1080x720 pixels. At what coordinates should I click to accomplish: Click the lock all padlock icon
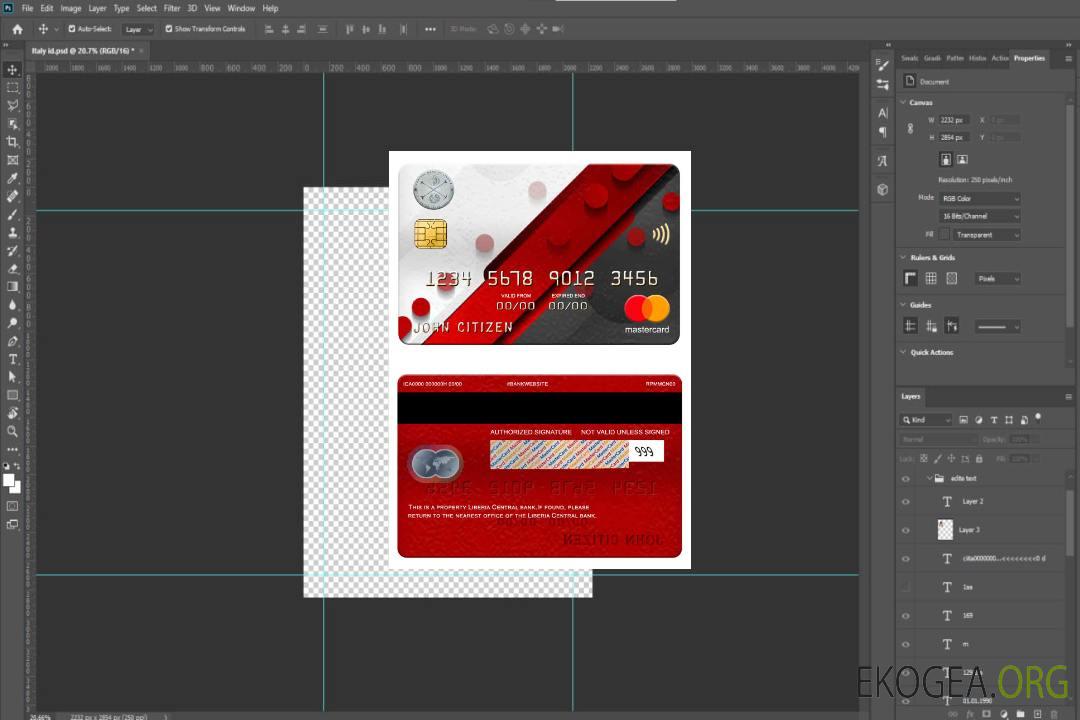979,458
